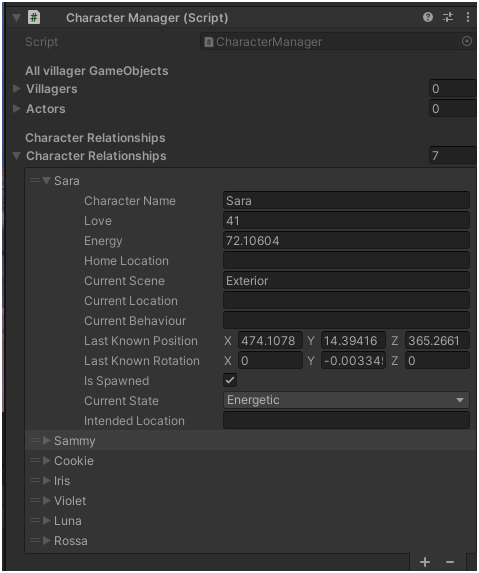Edit the Character Name field
The height and width of the screenshot is (573, 479).
(346, 200)
